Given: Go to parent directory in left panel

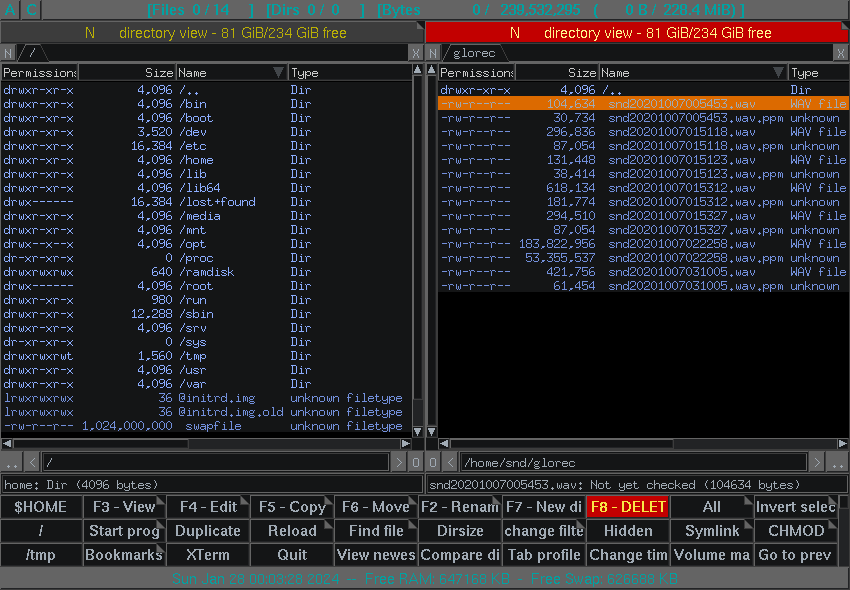Looking at the screenshot, I should pyautogui.click(x=11, y=462).
